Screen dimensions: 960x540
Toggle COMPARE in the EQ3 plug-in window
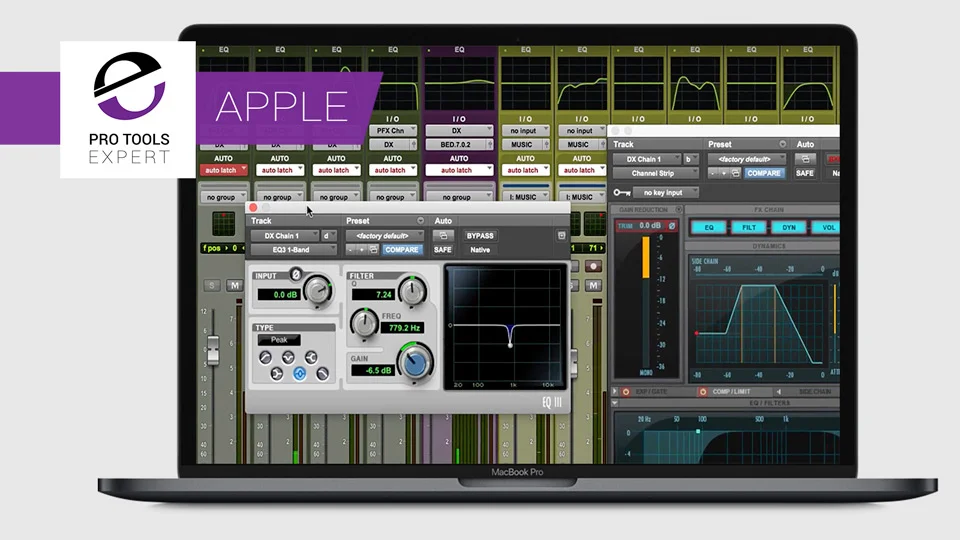tap(402, 250)
